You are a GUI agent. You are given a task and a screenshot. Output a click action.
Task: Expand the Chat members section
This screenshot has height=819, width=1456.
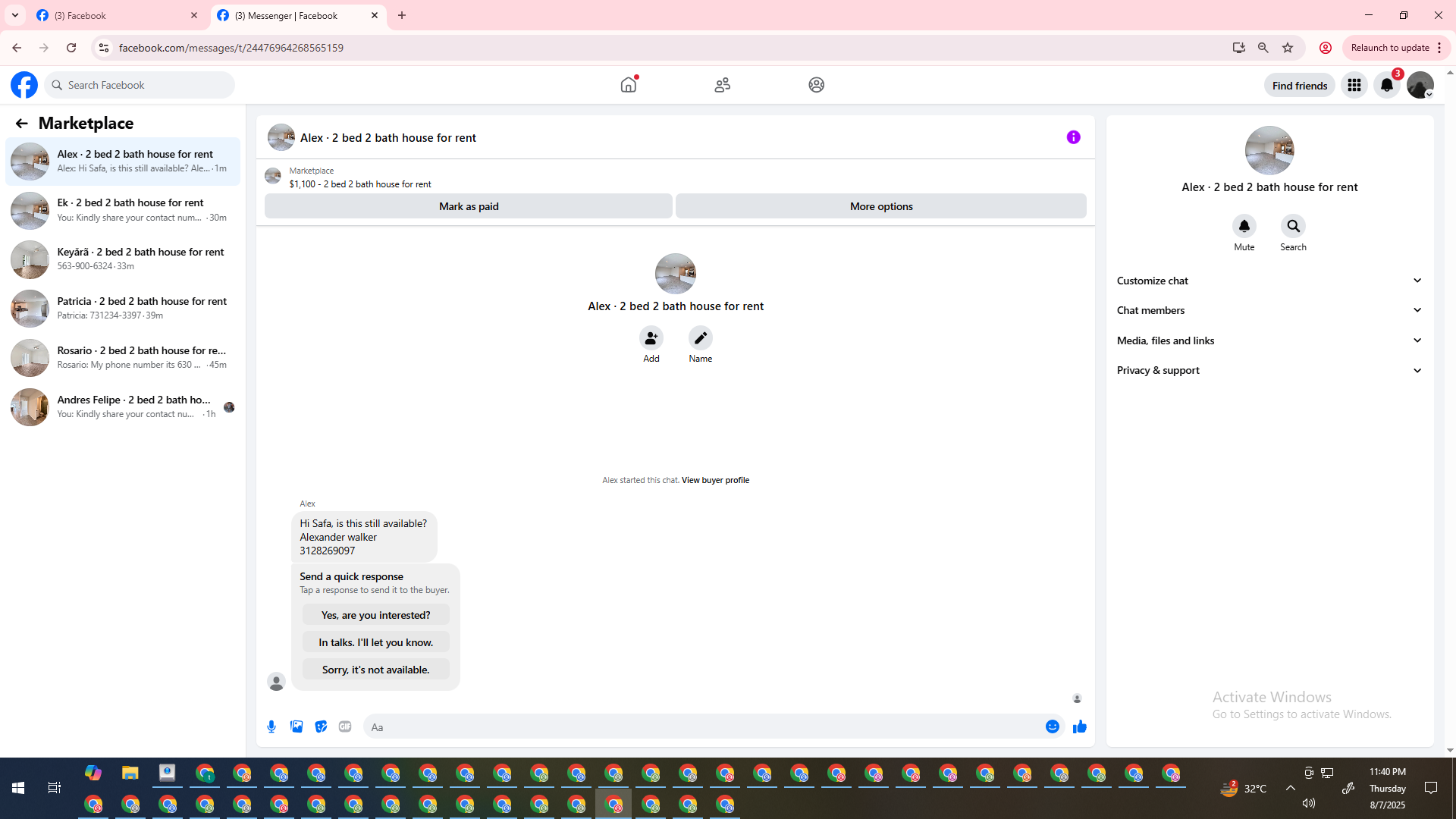click(1269, 310)
